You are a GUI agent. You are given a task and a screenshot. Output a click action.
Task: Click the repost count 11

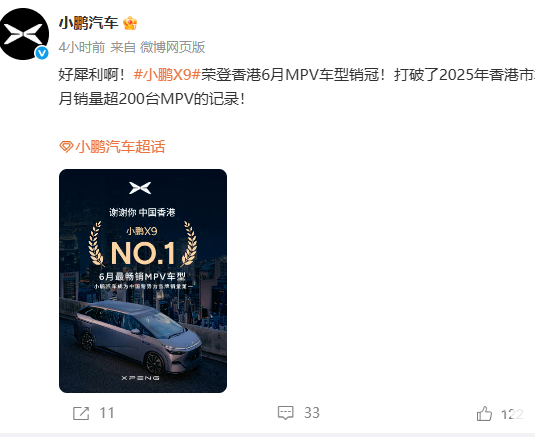click(x=107, y=413)
